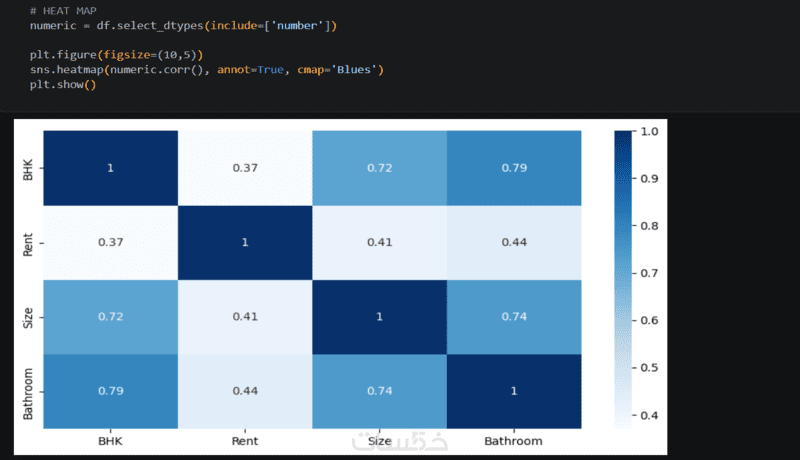800x460 pixels.
Task: Click the BHK-BHK top-left diagonal cell
Action: [x=111, y=168]
